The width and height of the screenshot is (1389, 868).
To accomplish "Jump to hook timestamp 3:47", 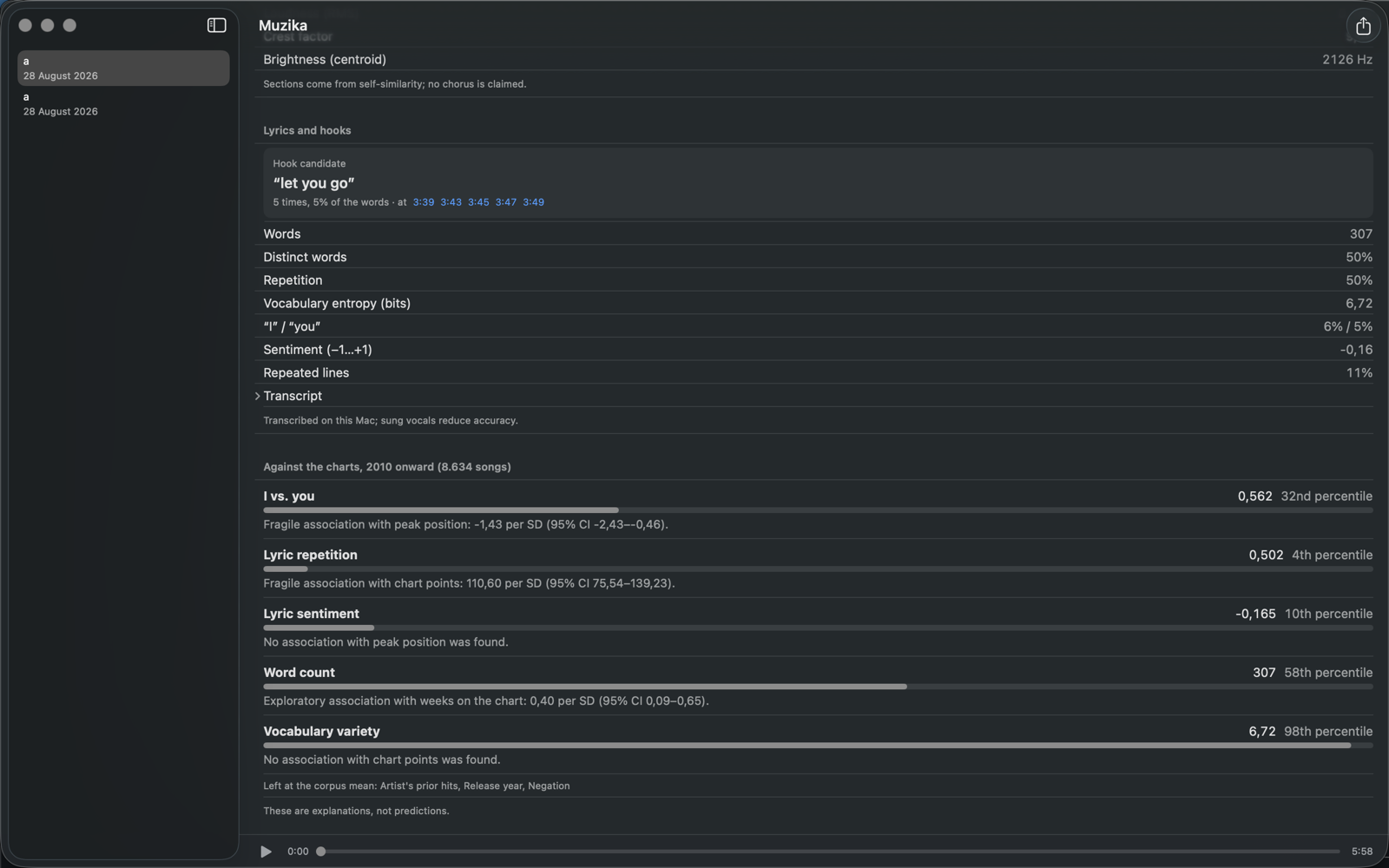I will (x=505, y=202).
